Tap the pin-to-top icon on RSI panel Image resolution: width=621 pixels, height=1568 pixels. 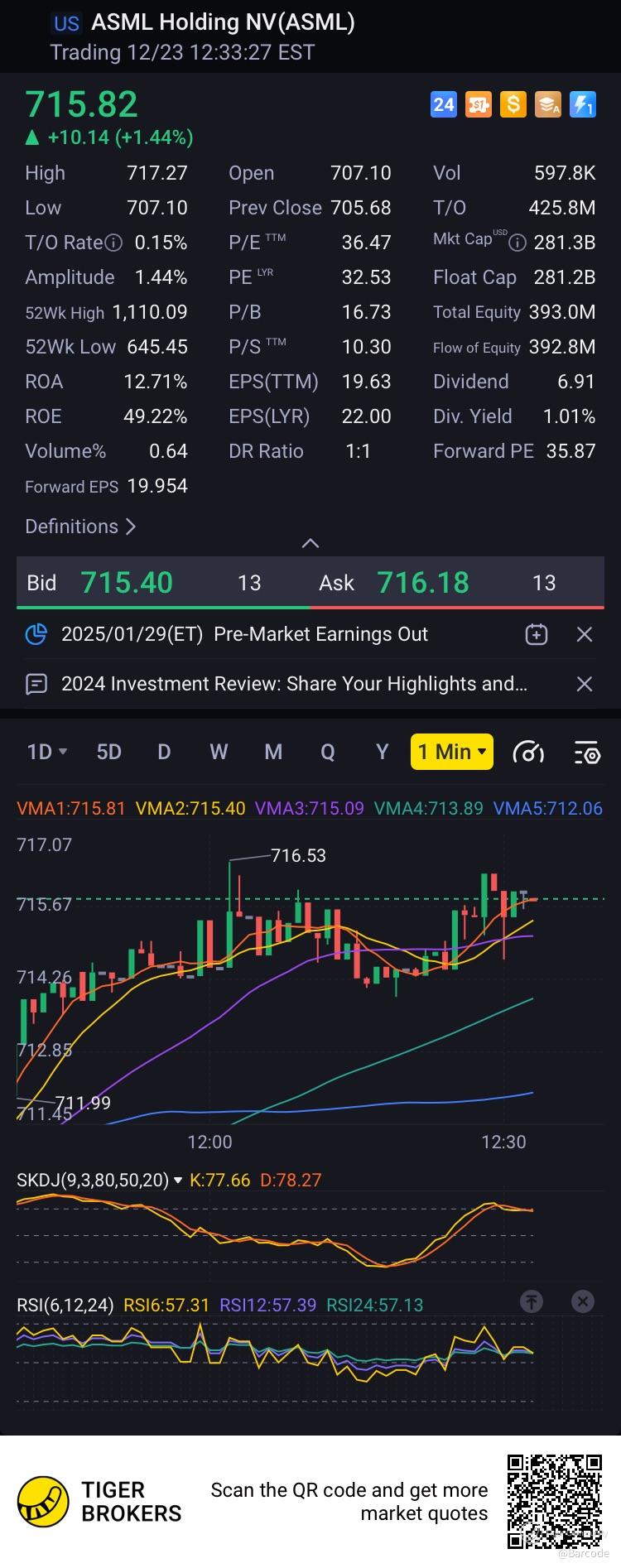tap(532, 1301)
